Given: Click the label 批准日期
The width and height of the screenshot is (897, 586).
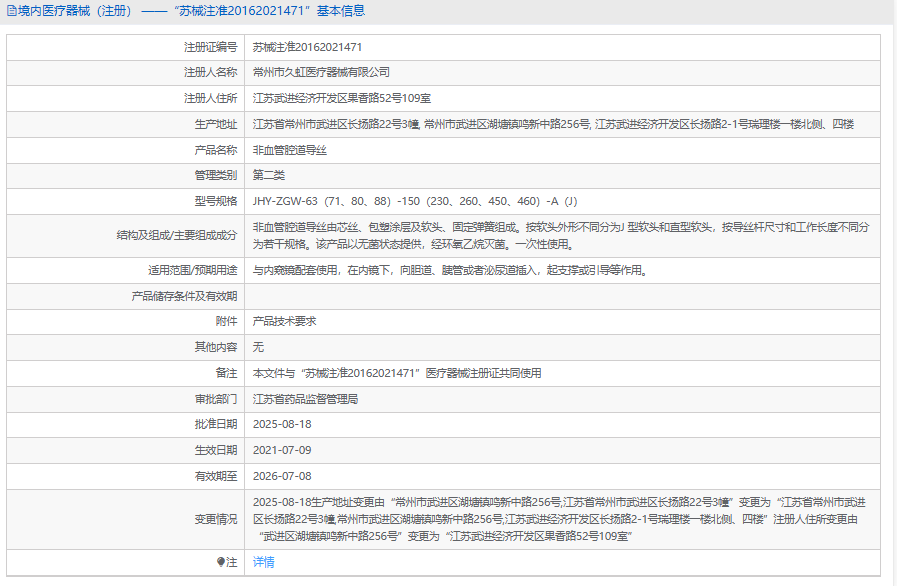Looking at the screenshot, I should pyautogui.click(x=216, y=424).
